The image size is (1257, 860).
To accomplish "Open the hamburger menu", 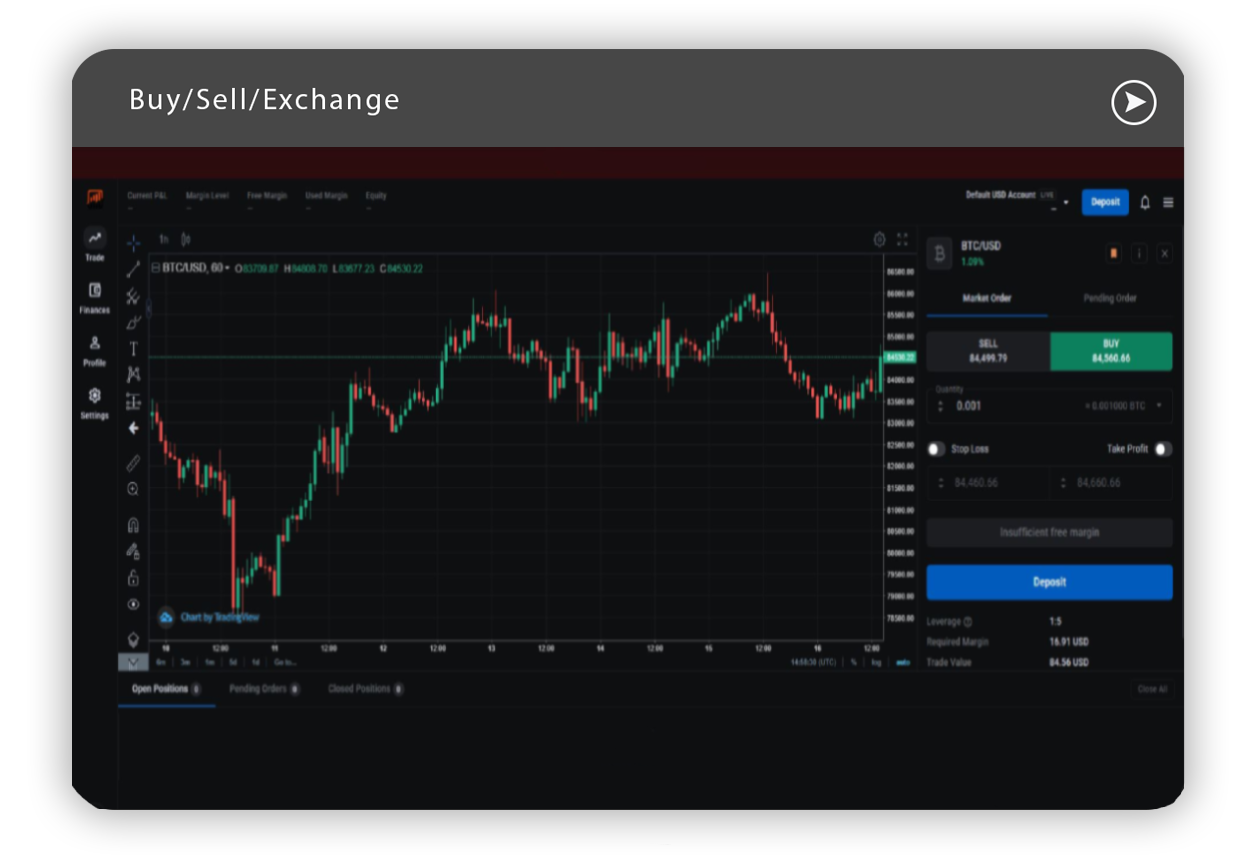I will tap(1168, 202).
